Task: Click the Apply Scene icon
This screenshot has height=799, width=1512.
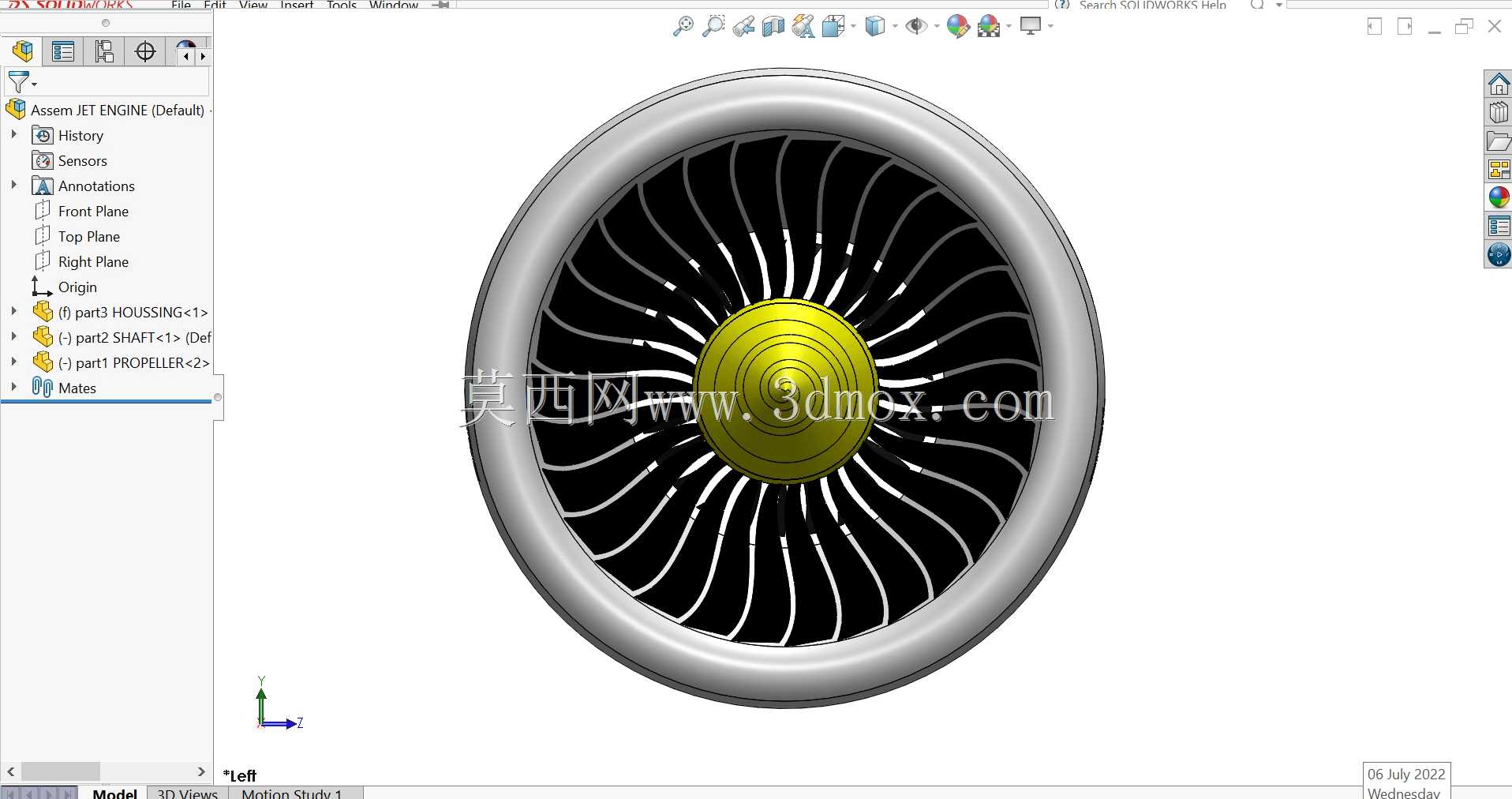Action: [x=989, y=26]
